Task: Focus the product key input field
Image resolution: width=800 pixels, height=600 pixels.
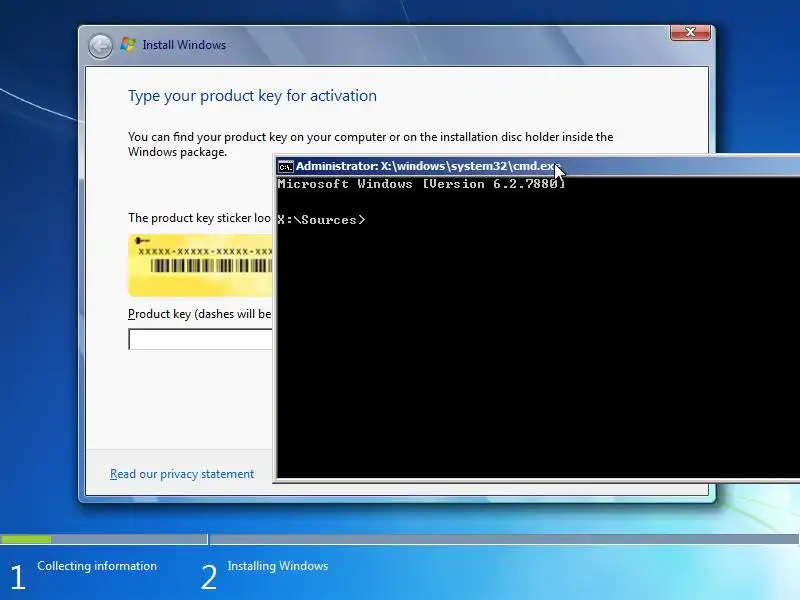Action: (x=201, y=339)
